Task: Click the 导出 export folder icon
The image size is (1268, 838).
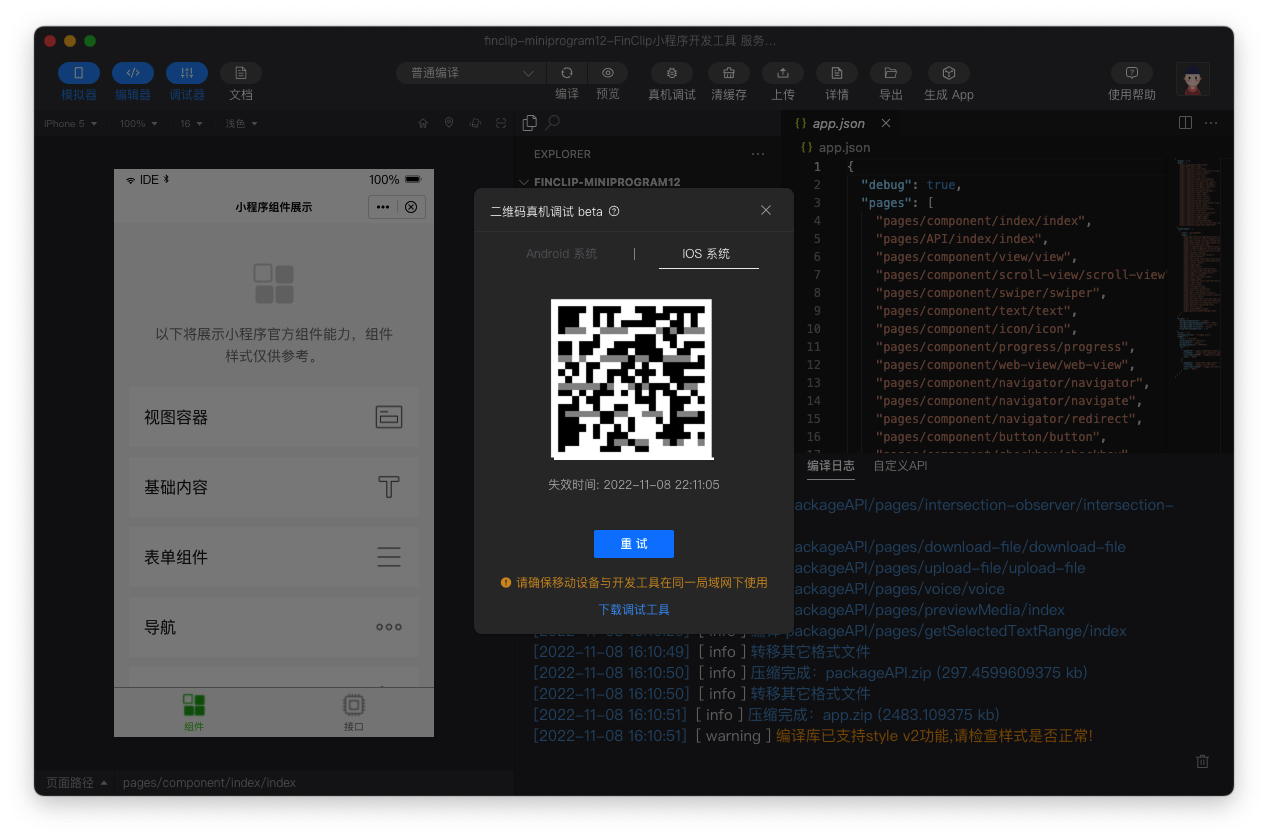Action: pos(890,73)
